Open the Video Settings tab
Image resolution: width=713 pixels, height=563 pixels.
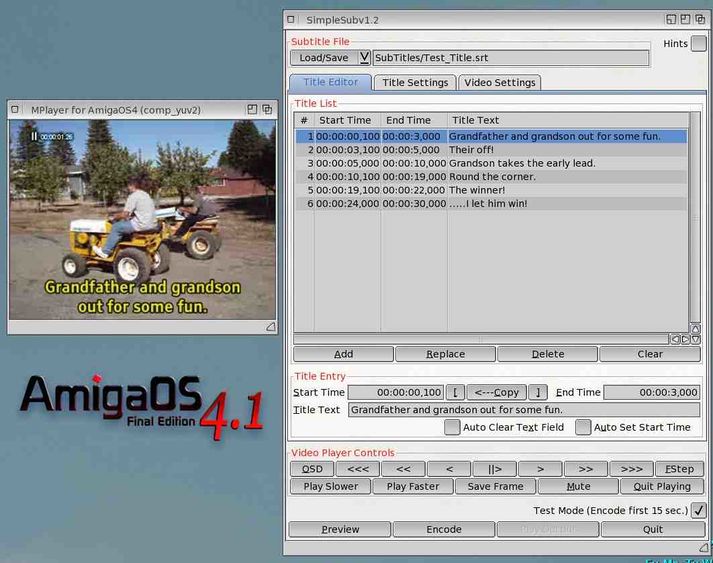tap(500, 83)
